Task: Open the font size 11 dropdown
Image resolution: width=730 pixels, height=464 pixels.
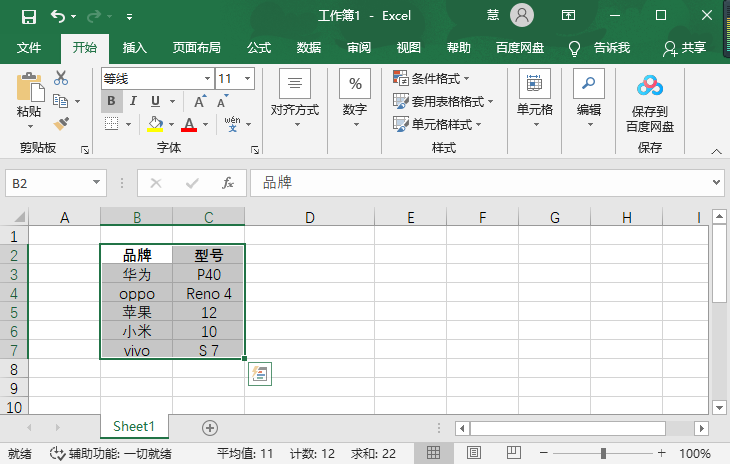Action: [248, 79]
